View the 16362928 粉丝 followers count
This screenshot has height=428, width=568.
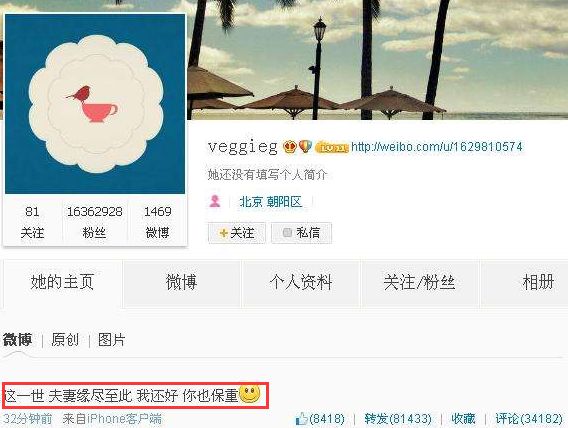click(95, 222)
